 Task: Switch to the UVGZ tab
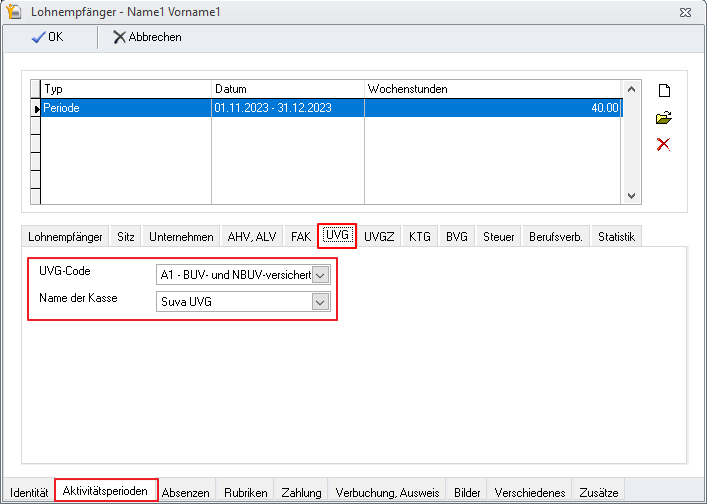click(380, 237)
